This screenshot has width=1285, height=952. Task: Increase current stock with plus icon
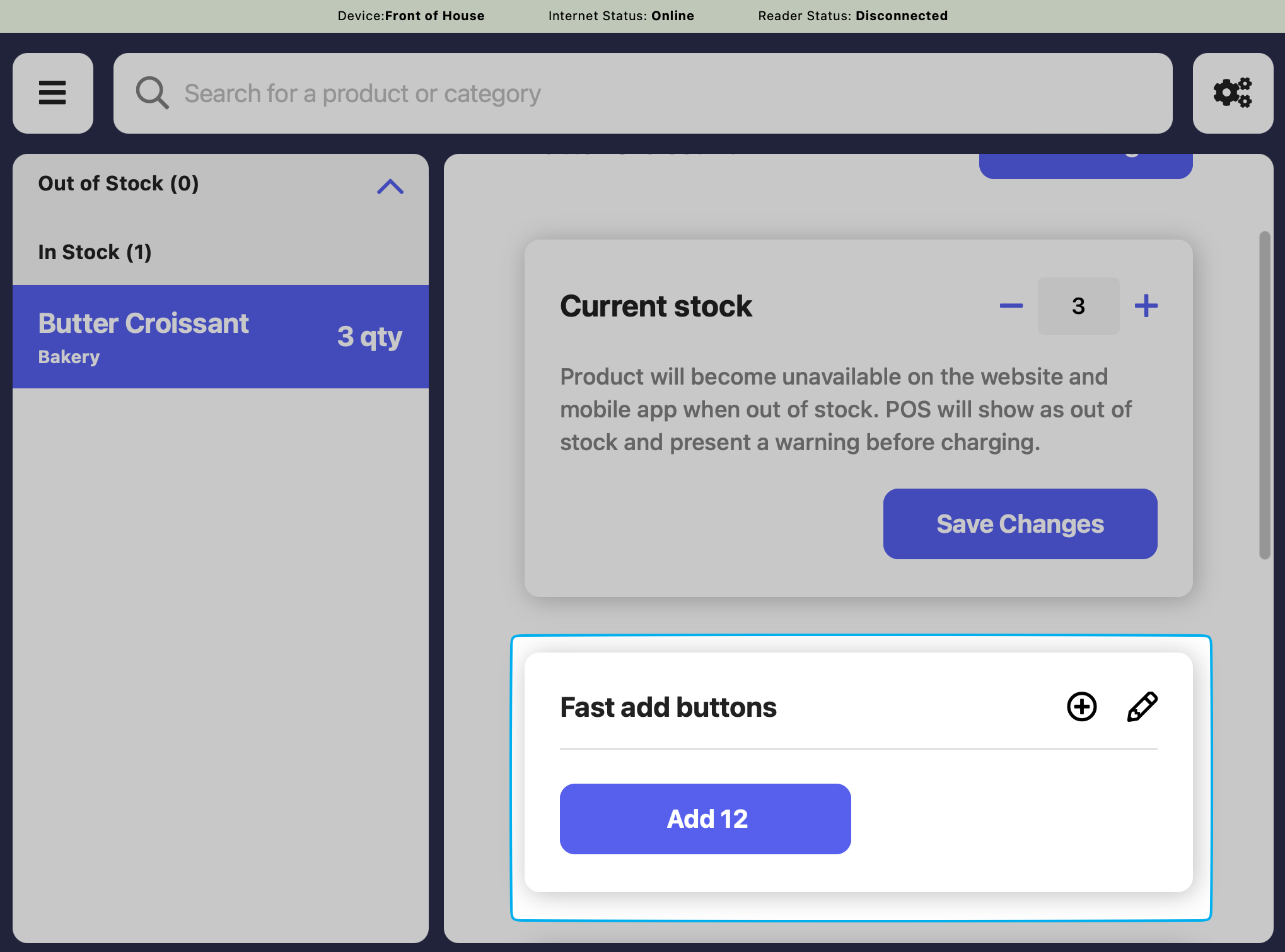pos(1146,306)
